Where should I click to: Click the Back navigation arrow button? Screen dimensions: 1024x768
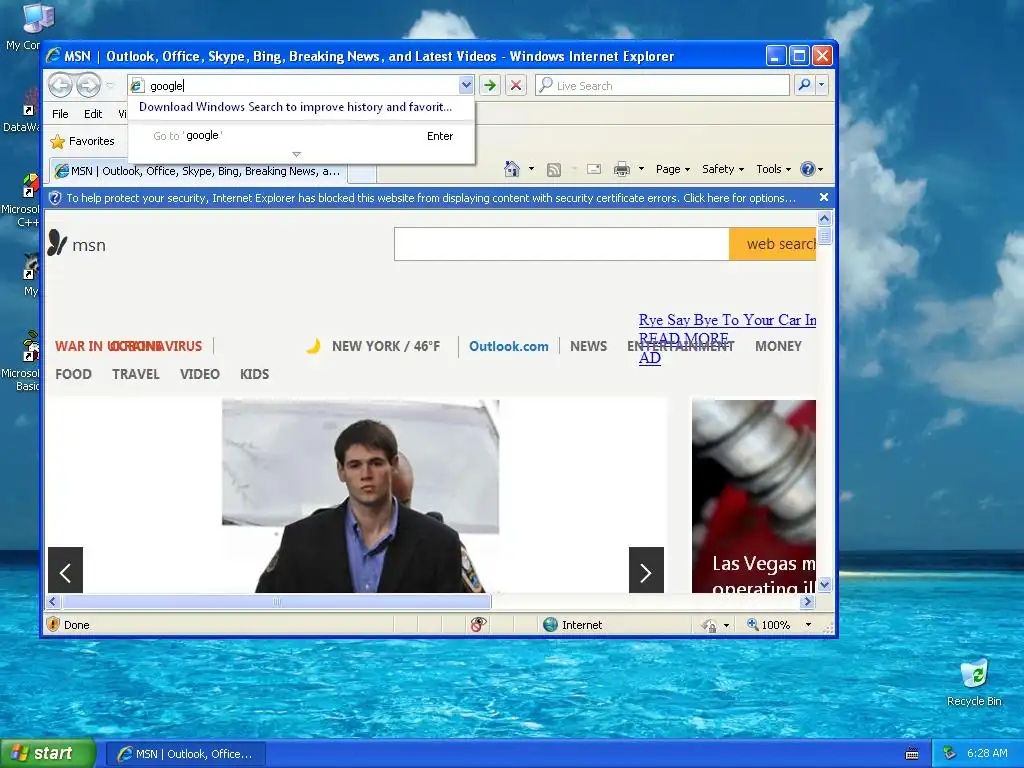coord(60,85)
